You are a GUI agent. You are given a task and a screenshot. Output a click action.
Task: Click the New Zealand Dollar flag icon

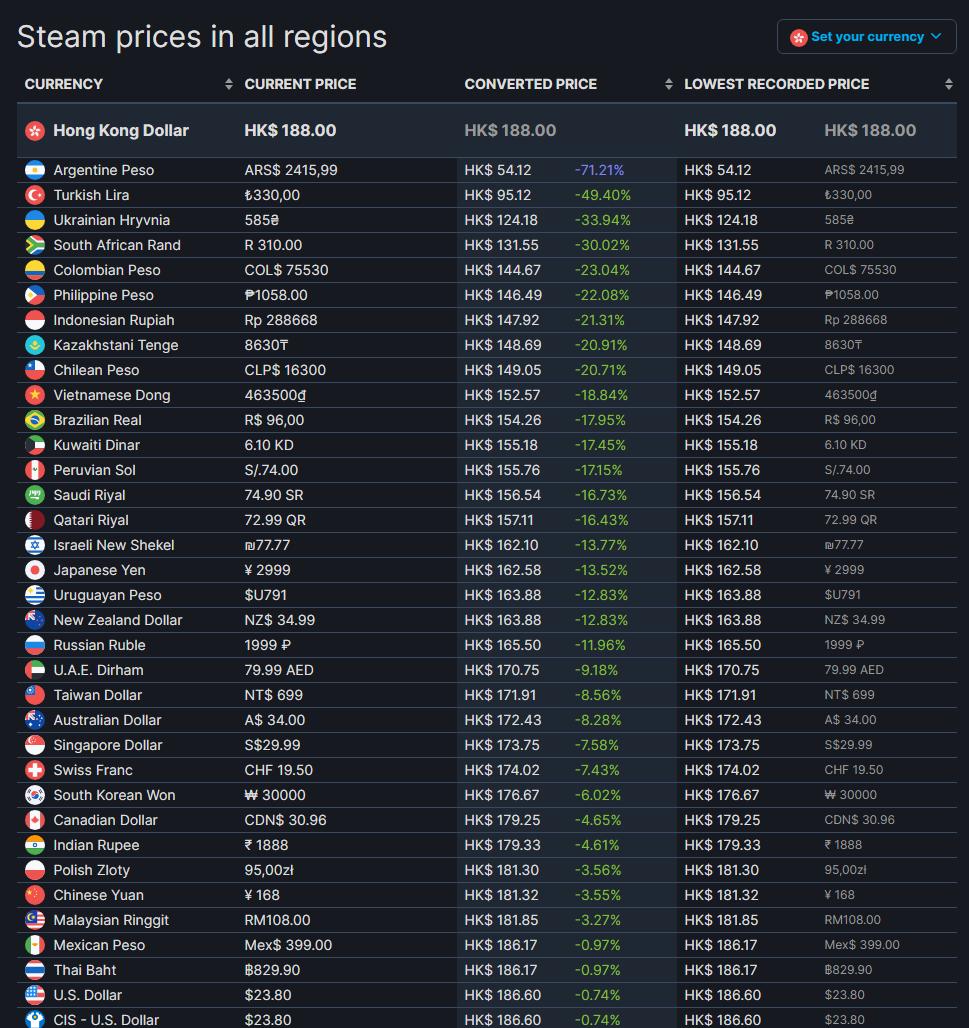coord(35,620)
